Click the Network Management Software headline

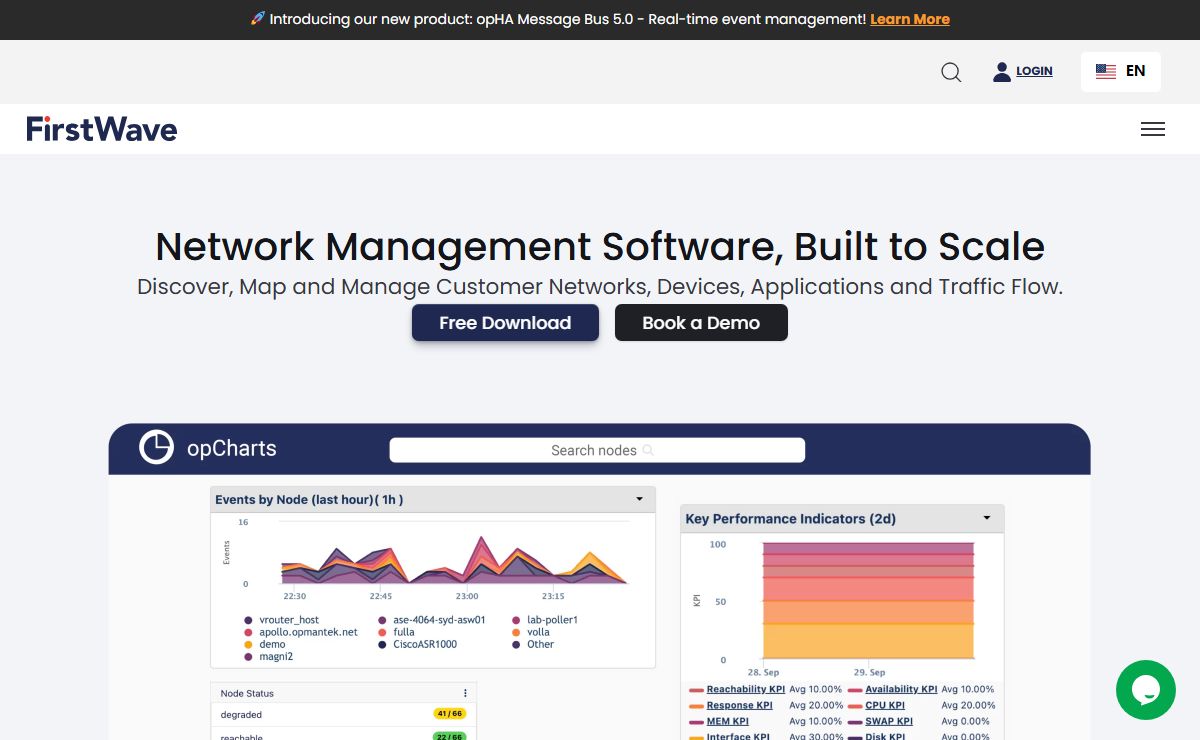point(600,246)
